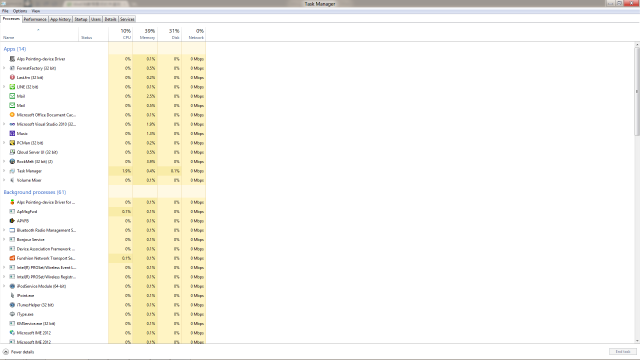Select the Intel PROSet/Wireless Event Log icon
Image resolution: width=640 pixels, height=360 pixels.
pos(12,268)
